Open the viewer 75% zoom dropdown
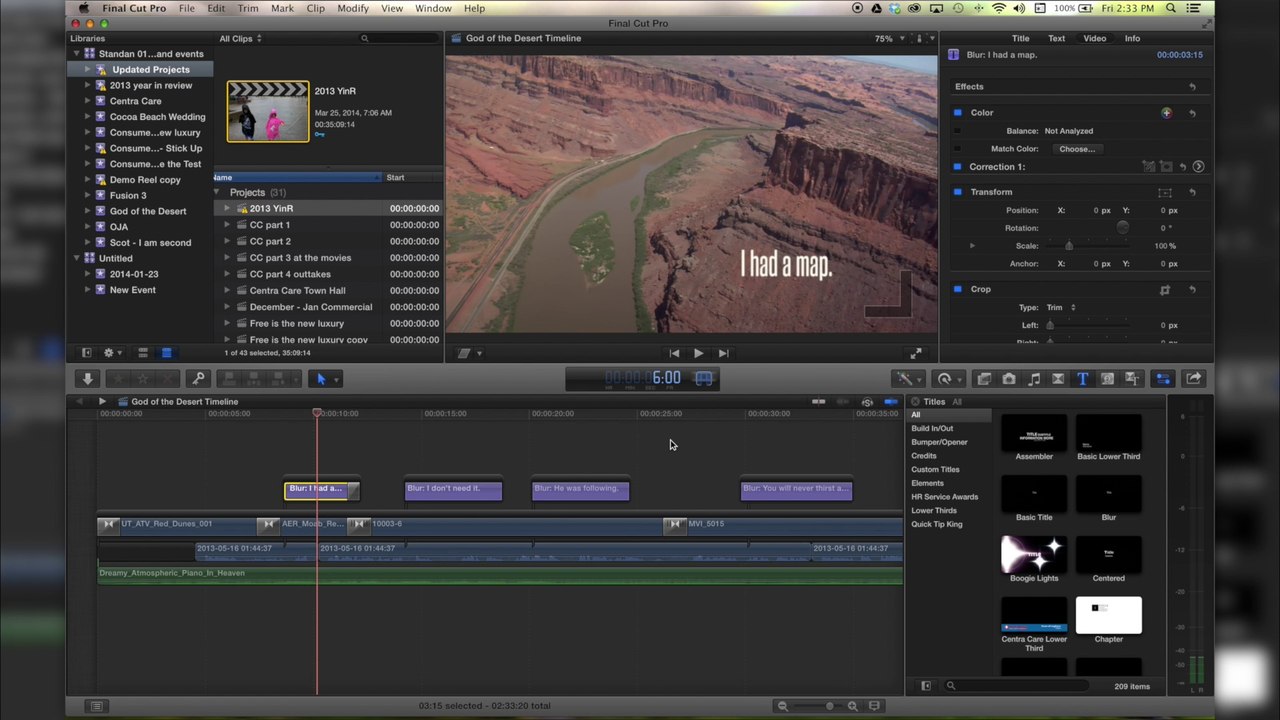This screenshot has height=720, width=1280. (890, 39)
